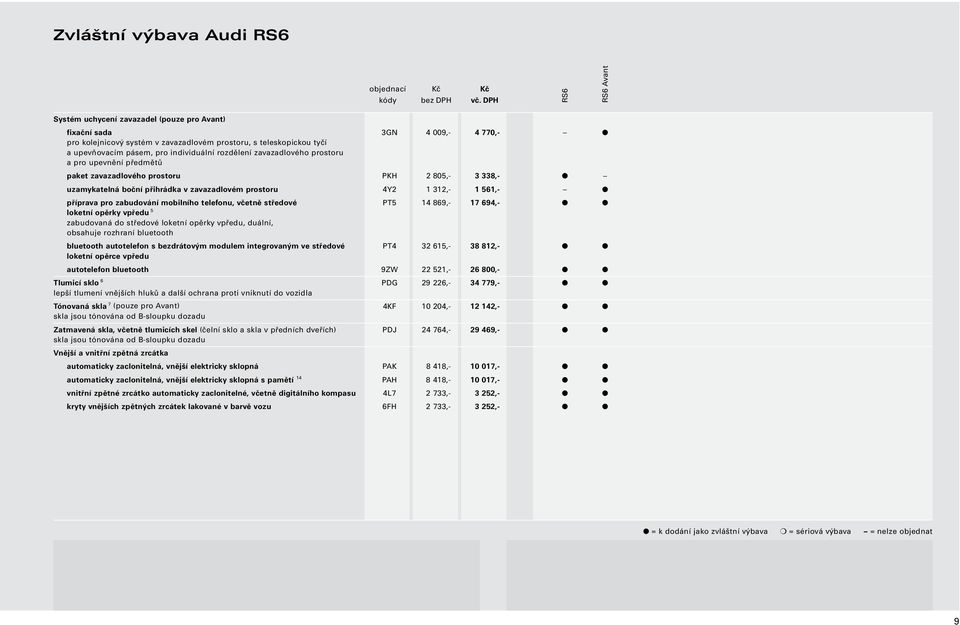Click the title 'Zvláštní výbava Audi RS6'

coord(171,35)
